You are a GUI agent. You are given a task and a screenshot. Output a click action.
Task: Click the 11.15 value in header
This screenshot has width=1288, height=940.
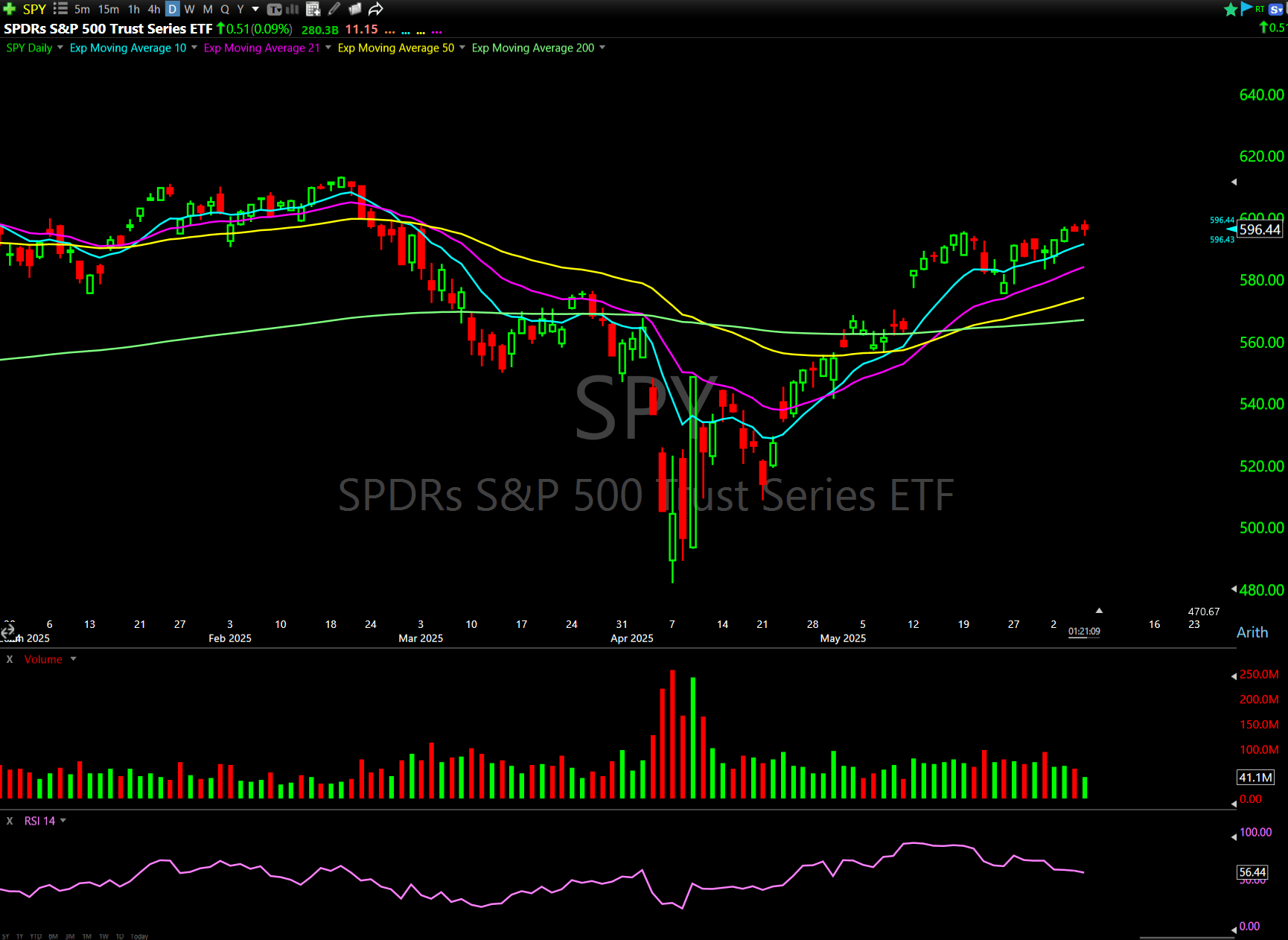click(362, 30)
